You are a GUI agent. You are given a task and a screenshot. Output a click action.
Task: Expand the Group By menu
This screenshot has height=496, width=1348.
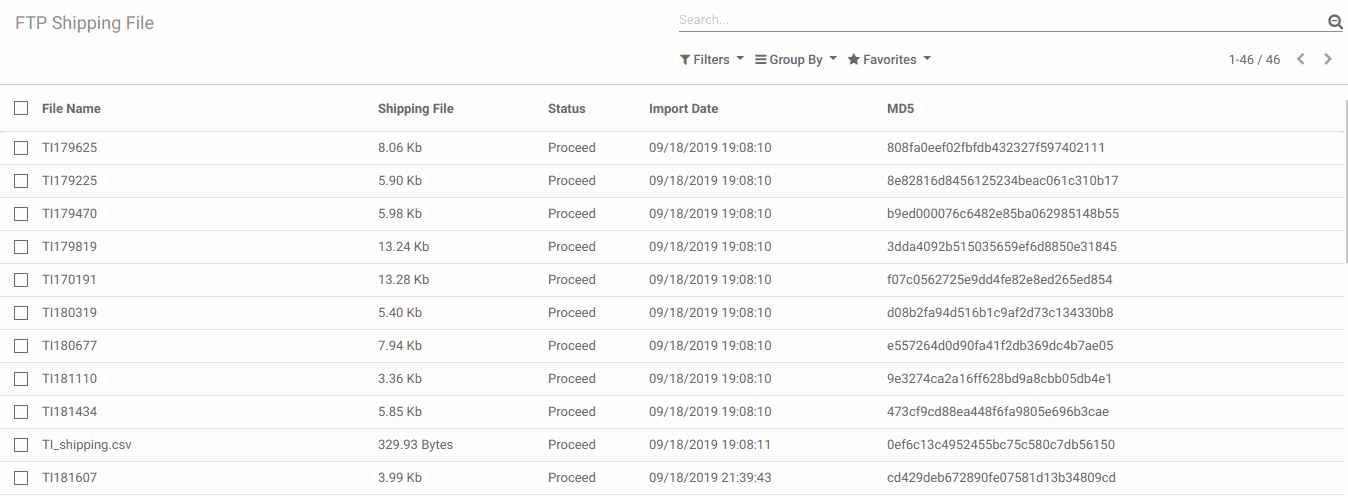(795, 60)
